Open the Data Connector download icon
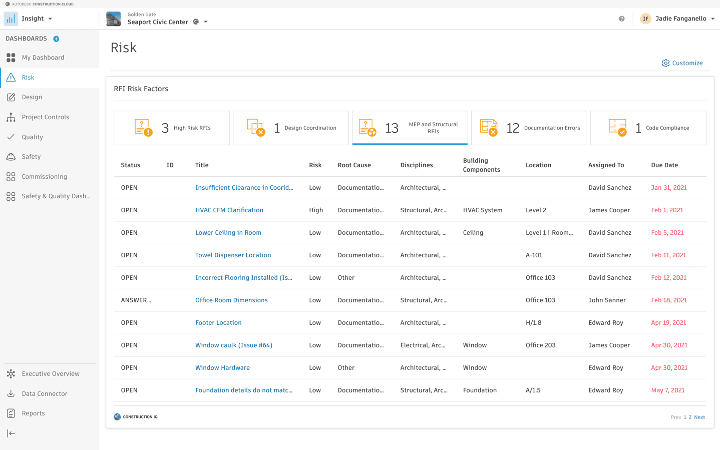Image resolution: width=720 pixels, height=450 pixels. pos(11,393)
